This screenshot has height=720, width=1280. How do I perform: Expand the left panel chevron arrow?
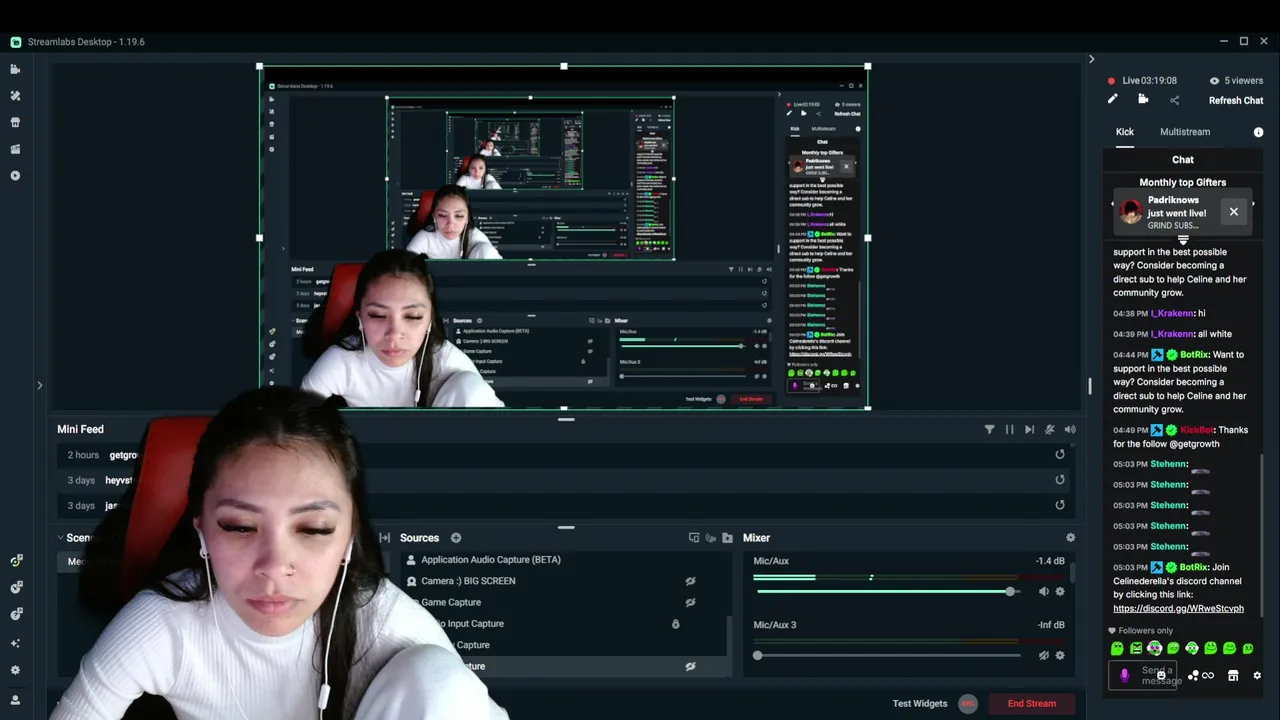pyautogui.click(x=39, y=385)
